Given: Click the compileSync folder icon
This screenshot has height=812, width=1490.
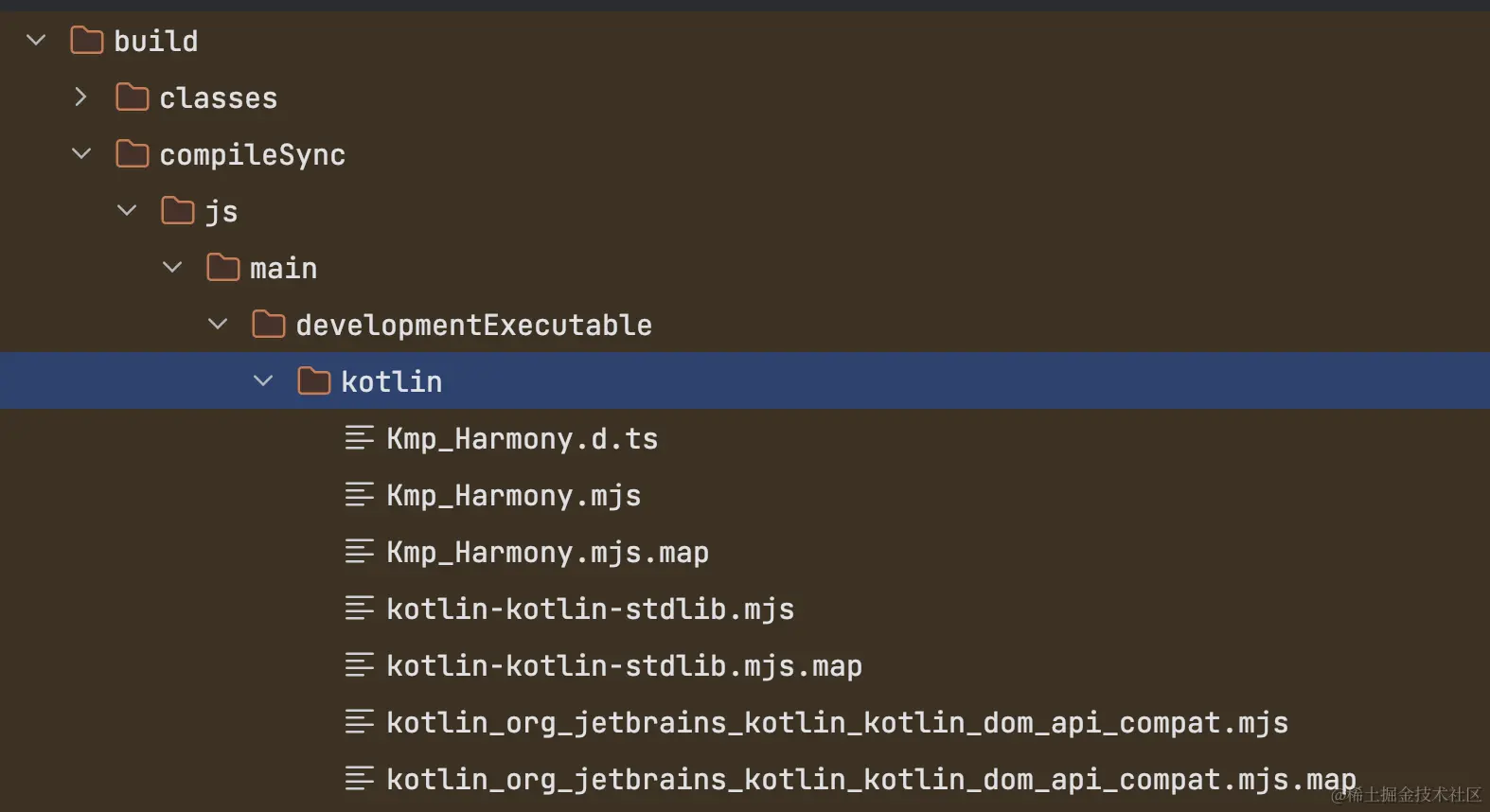Looking at the screenshot, I should coord(132,154).
